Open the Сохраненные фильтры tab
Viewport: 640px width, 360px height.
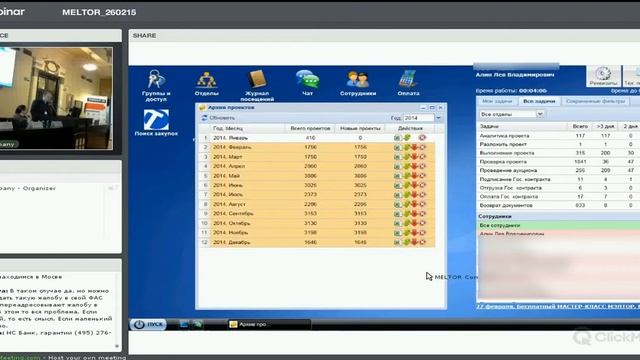click(x=595, y=101)
